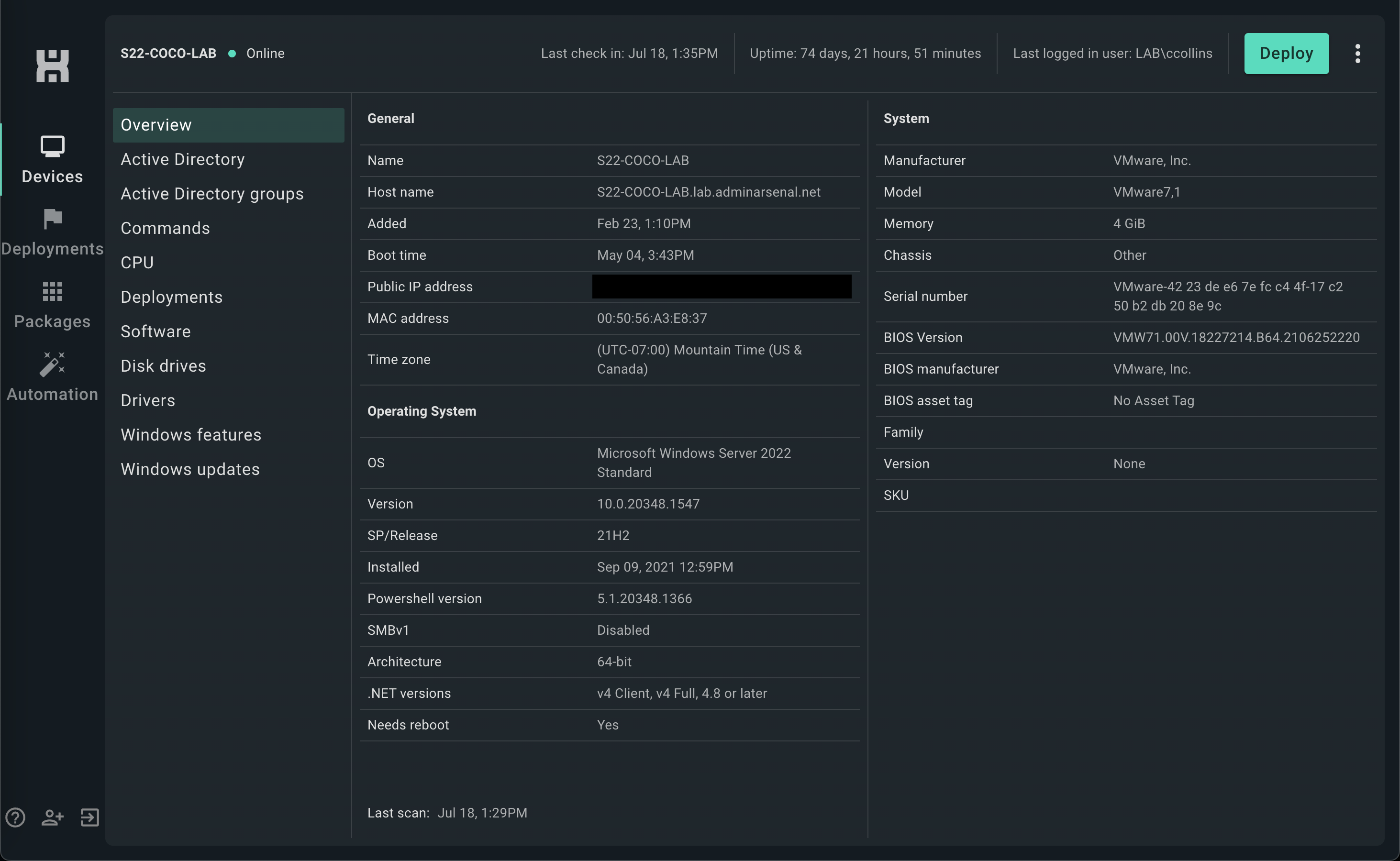Invite a user with the add-person icon
The image size is (1400, 861).
pyautogui.click(x=52, y=817)
